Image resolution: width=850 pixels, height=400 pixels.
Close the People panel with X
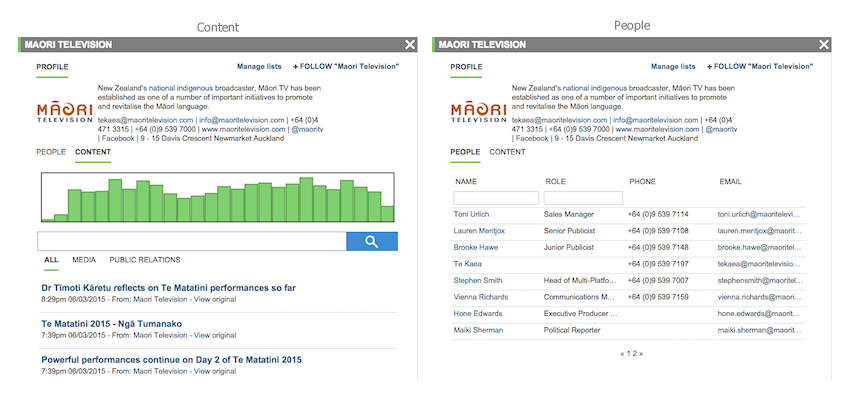[824, 44]
